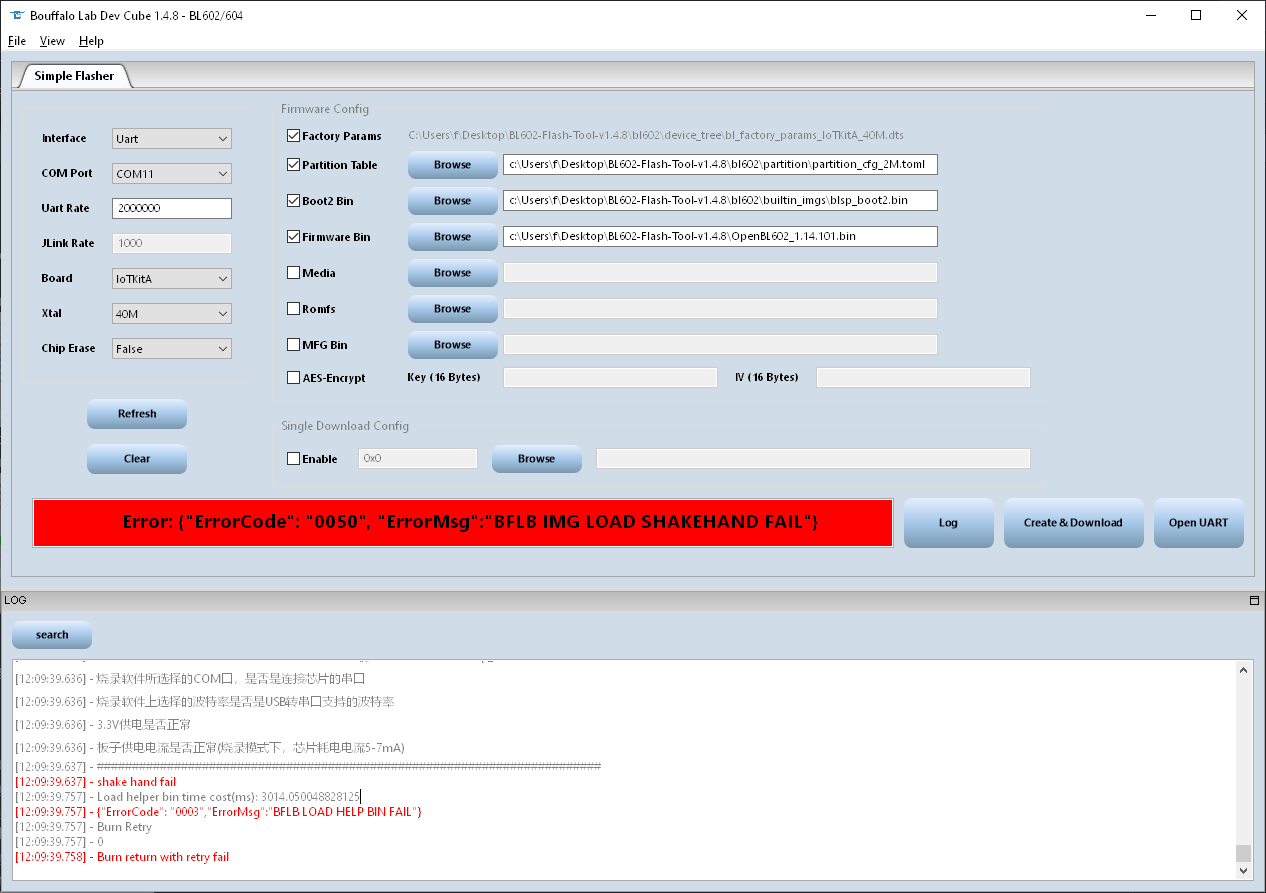Click the AES IV (16 Bytes) field
This screenshot has width=1266, height=893.
click(923, 378)
